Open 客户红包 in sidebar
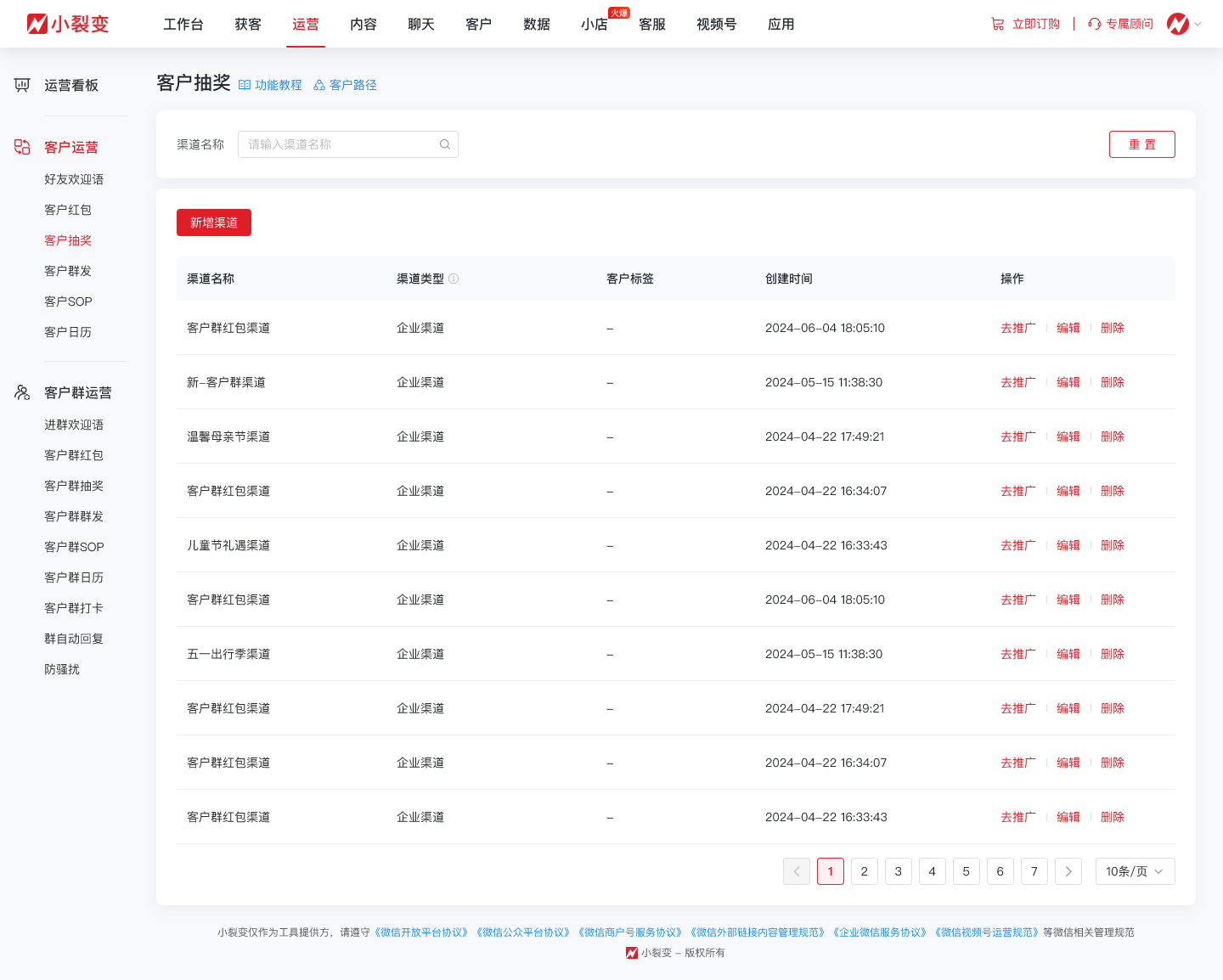Screen dimensions: 1223x980 pyautogui.click(x=68, y=210)
